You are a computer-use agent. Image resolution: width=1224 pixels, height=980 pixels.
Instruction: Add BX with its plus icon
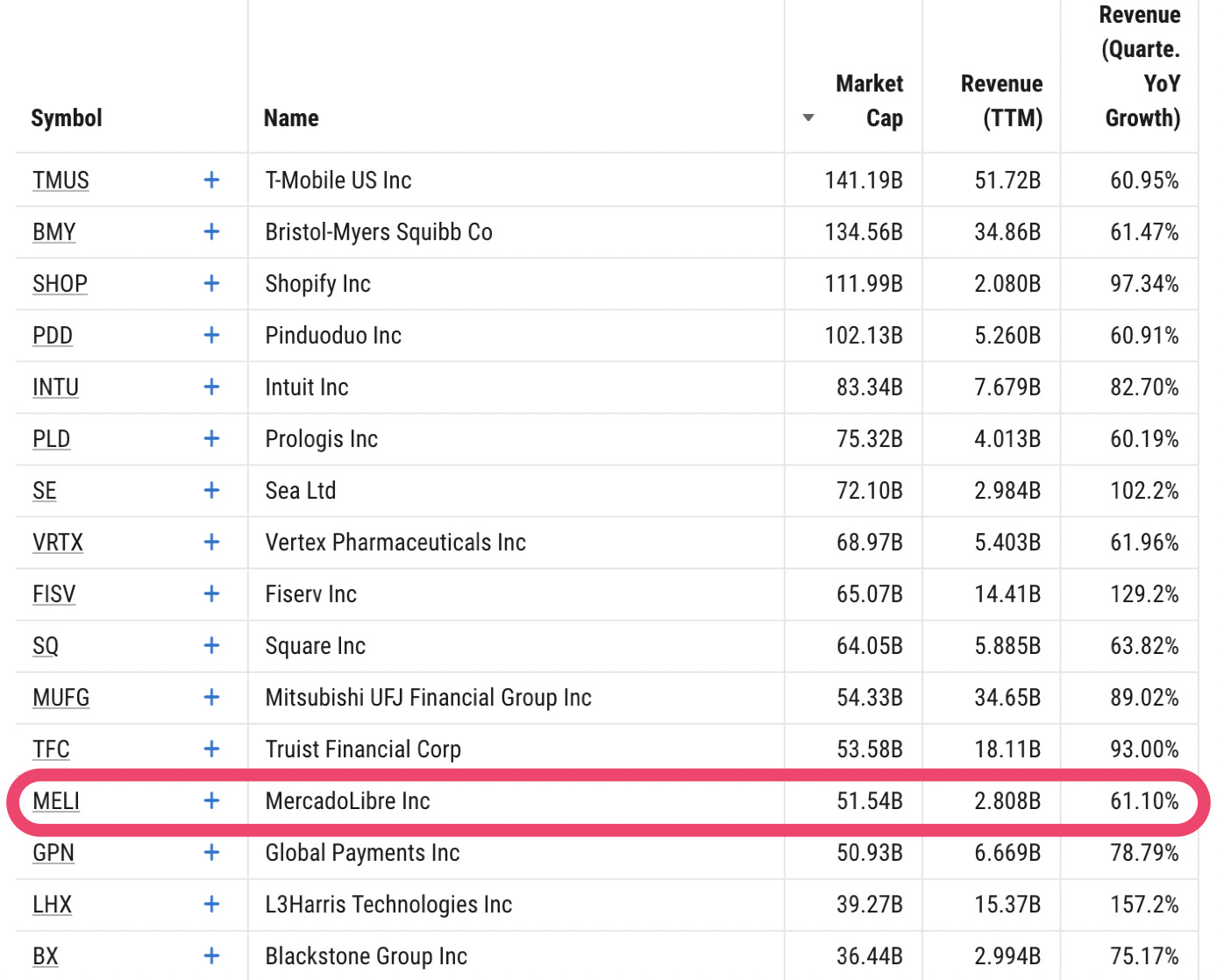click(211, 955)
